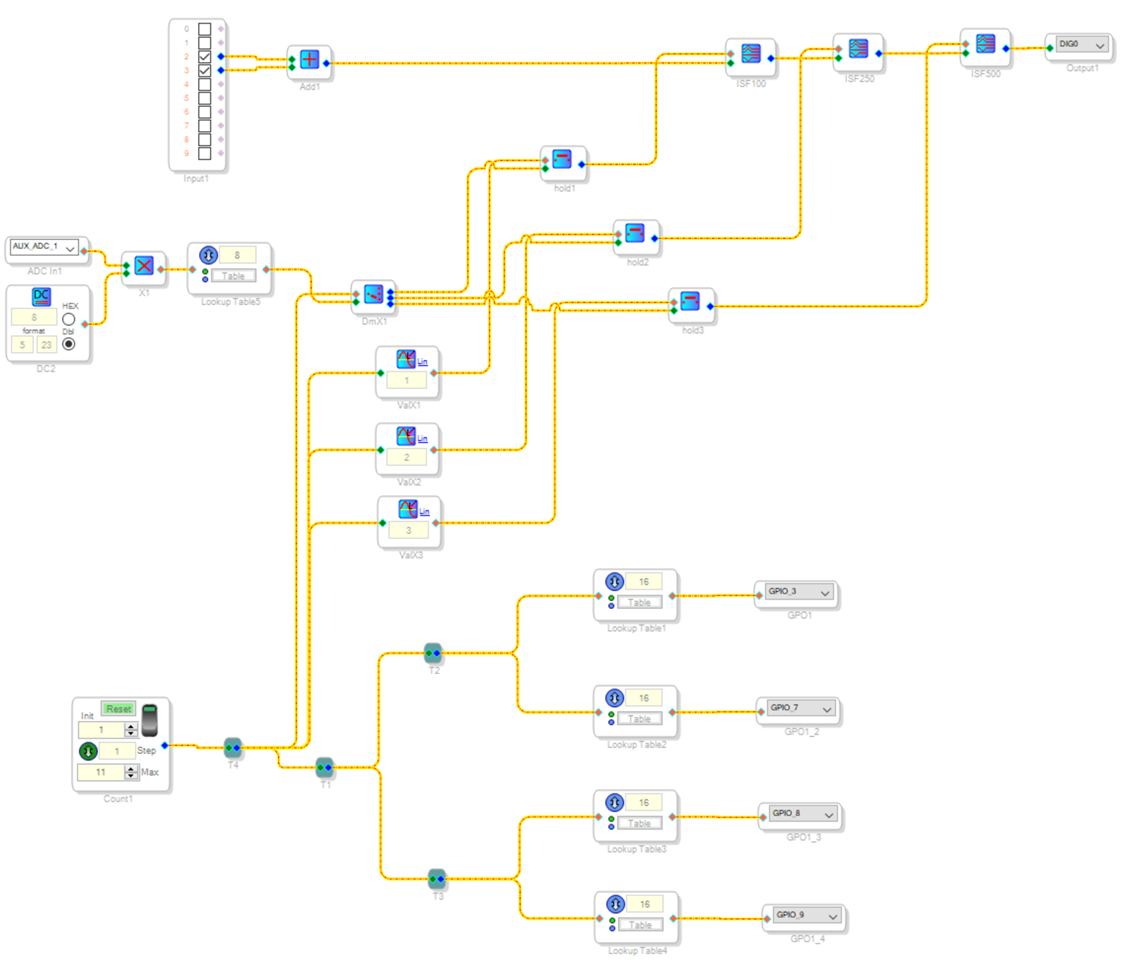Image resolution: width=1123 pixels, height=960 pixels.
Task: Select the ISF250 filter block icon
Action: pos(858,48)
